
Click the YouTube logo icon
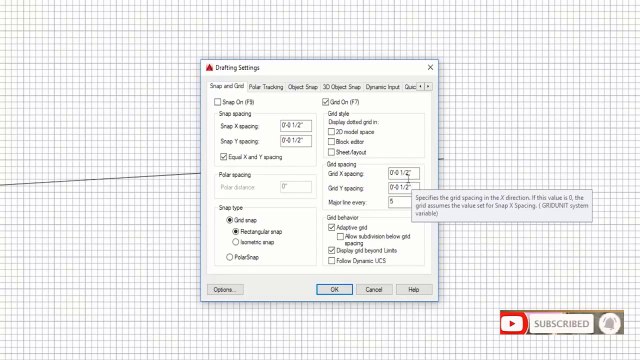[x=512, y=324]
